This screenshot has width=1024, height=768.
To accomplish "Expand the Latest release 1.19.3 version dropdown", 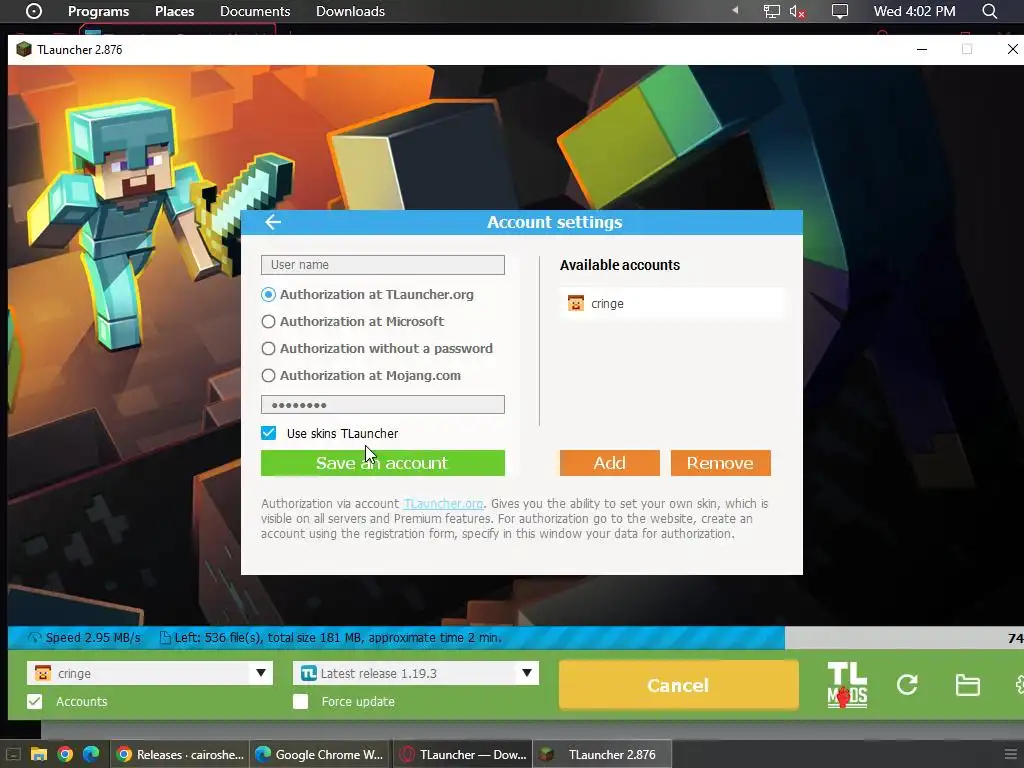I will pos(527,673).
